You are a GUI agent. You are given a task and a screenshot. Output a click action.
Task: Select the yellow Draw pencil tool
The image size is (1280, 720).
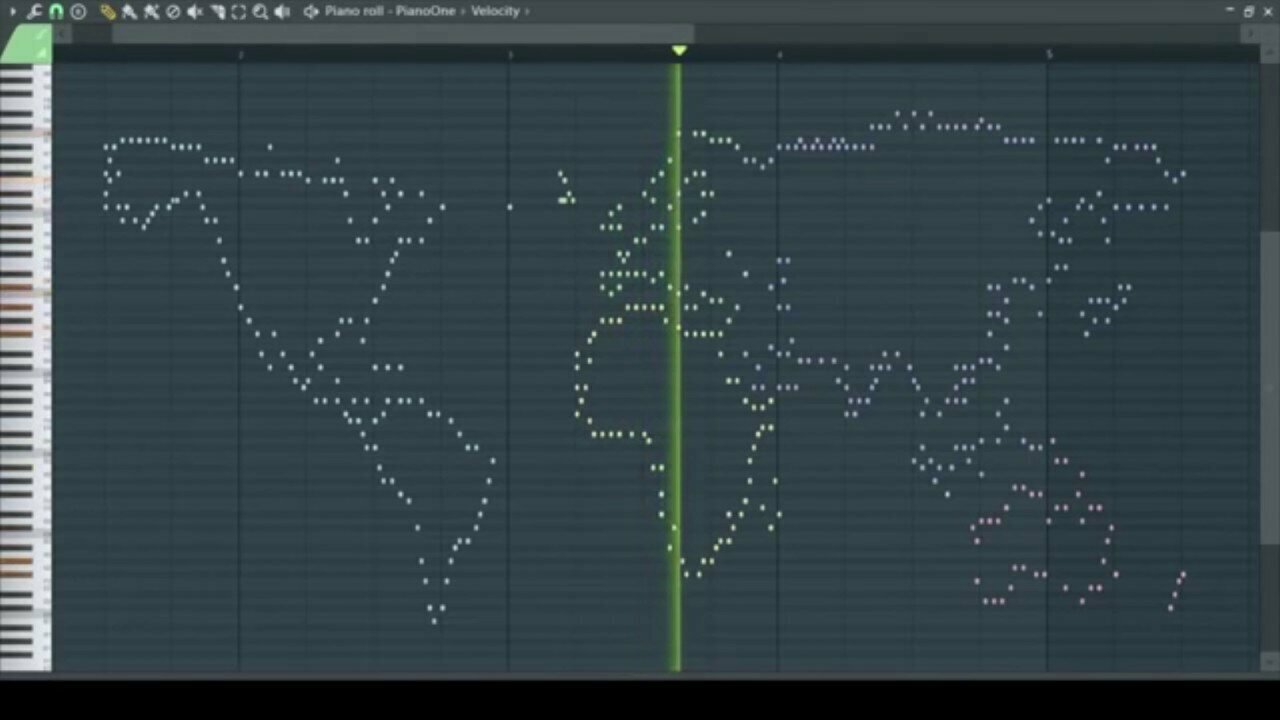tap(108, 11)
